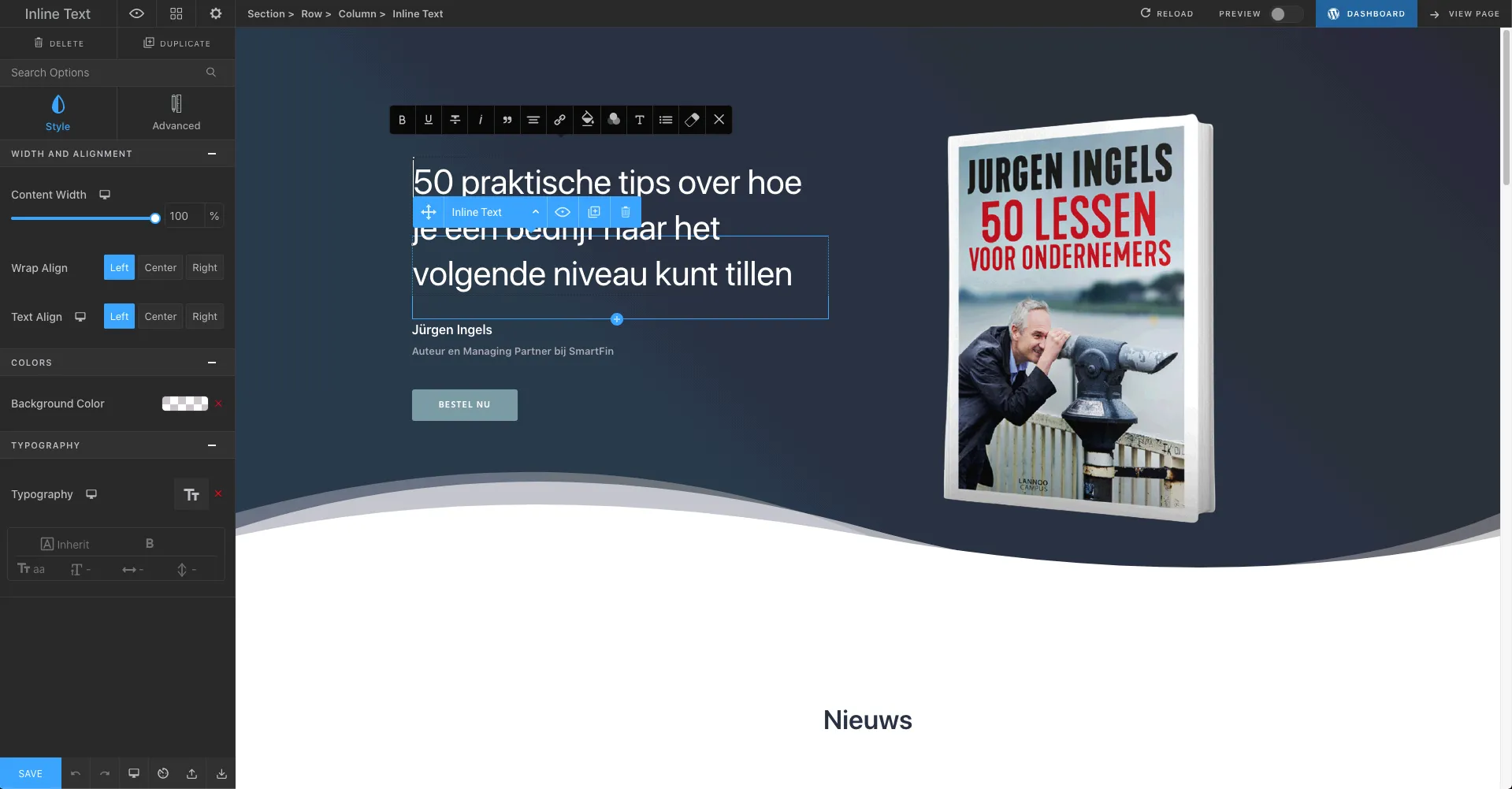1512x789 pixels.
Task: Click the export upload icon at bottom
Action: tap(192, 773)
